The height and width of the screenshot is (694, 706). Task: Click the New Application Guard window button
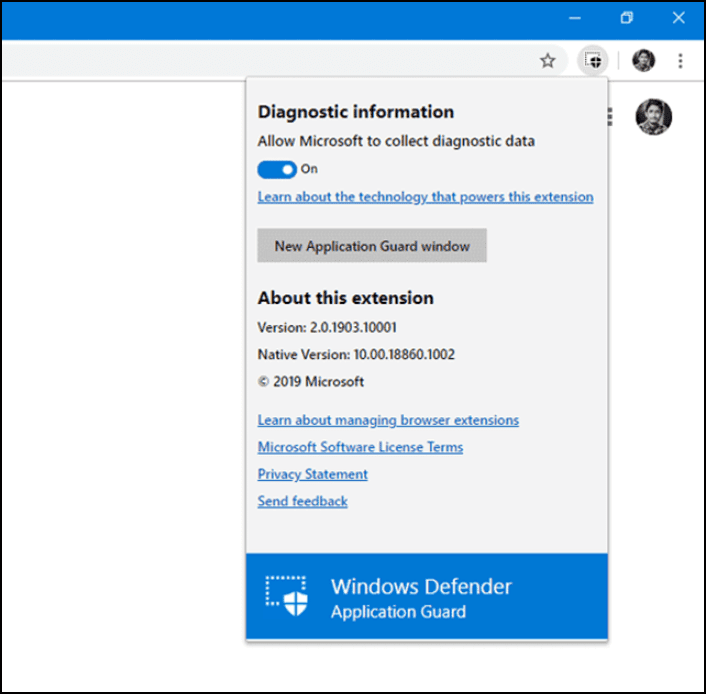[372, 245]
